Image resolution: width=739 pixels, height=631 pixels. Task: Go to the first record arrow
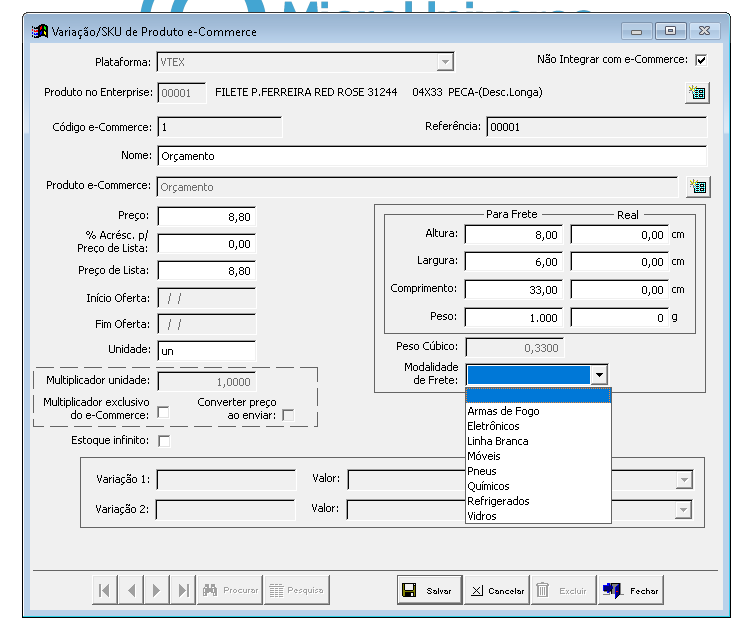(105, 590)
